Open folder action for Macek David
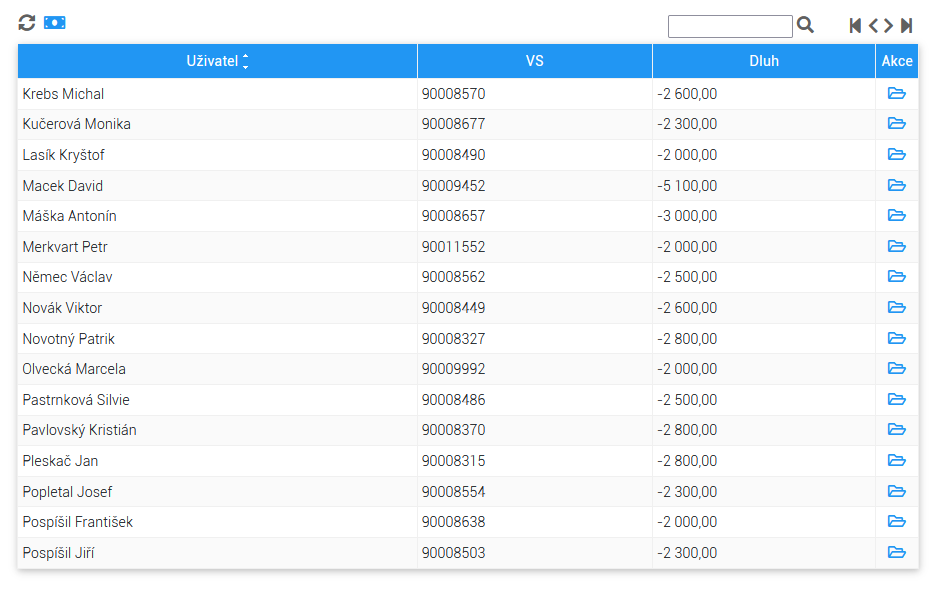The image size is (936, 590). pos(897,185)
